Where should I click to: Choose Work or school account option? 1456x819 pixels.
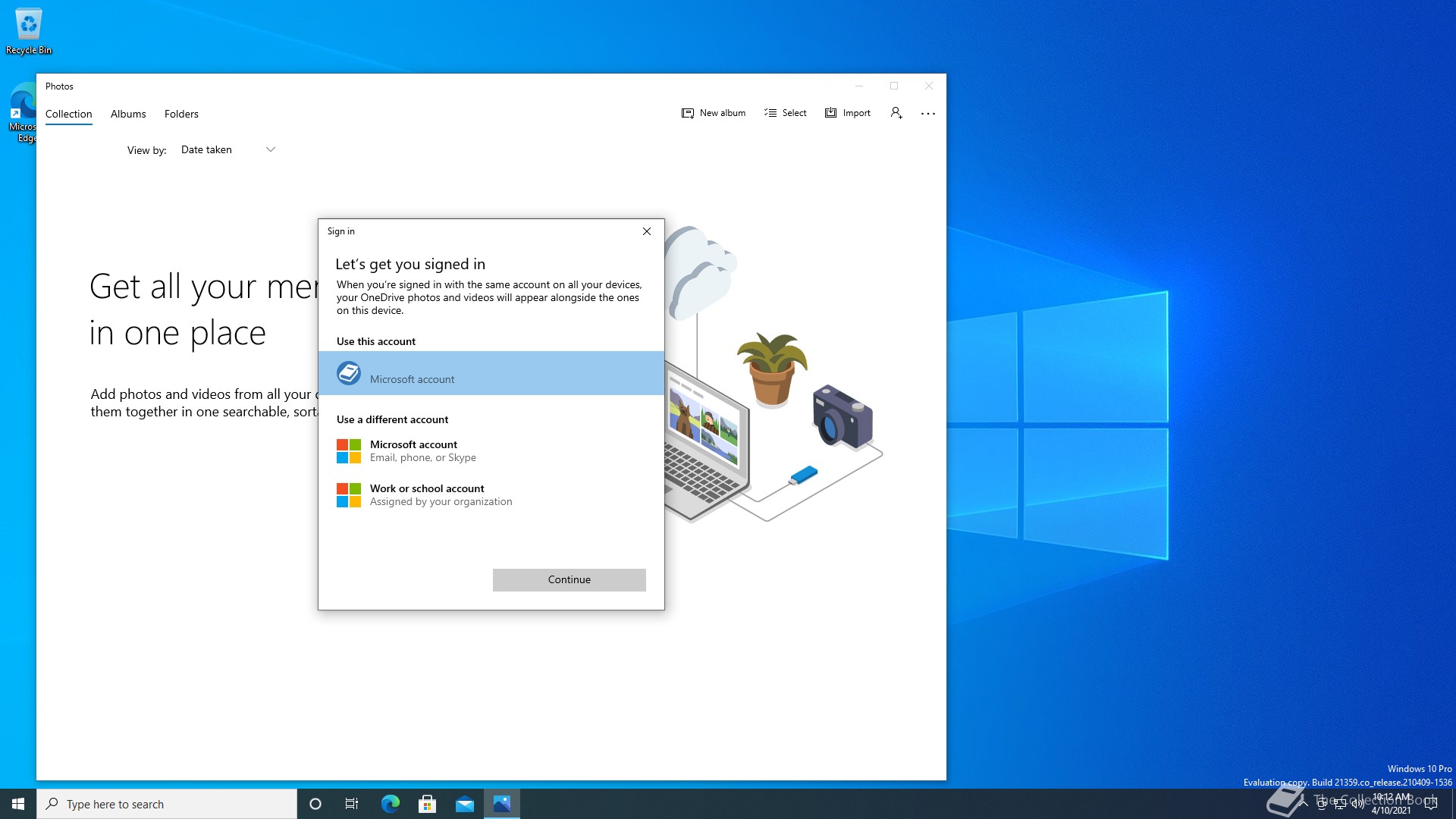click(491, 494)
